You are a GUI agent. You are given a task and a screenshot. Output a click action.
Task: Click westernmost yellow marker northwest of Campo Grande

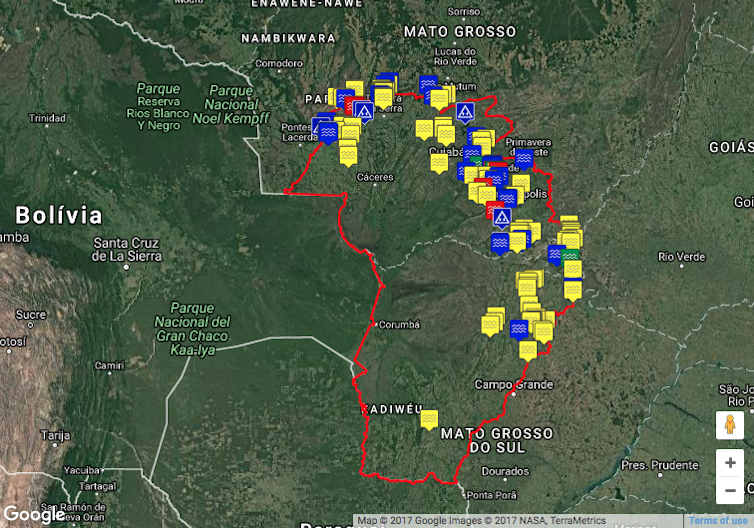[x=490, y=325]
